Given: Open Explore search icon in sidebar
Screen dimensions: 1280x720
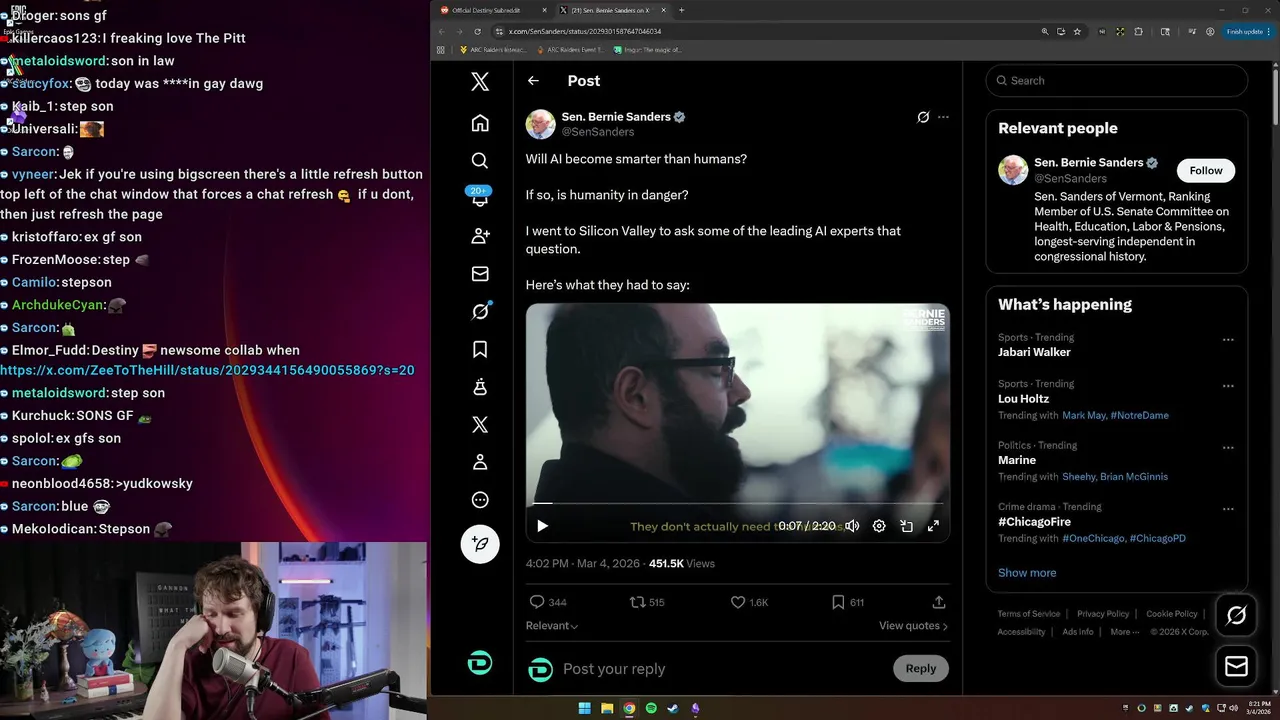Looking at the screenshot, I should point(480,160).
